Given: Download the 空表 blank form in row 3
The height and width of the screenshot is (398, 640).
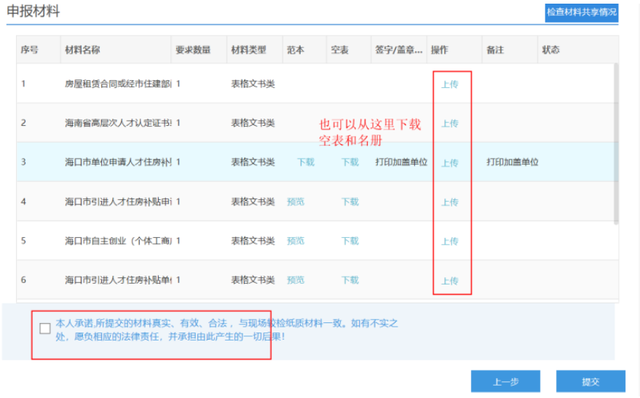Looking at the screenshot, I should pos(350,162).
